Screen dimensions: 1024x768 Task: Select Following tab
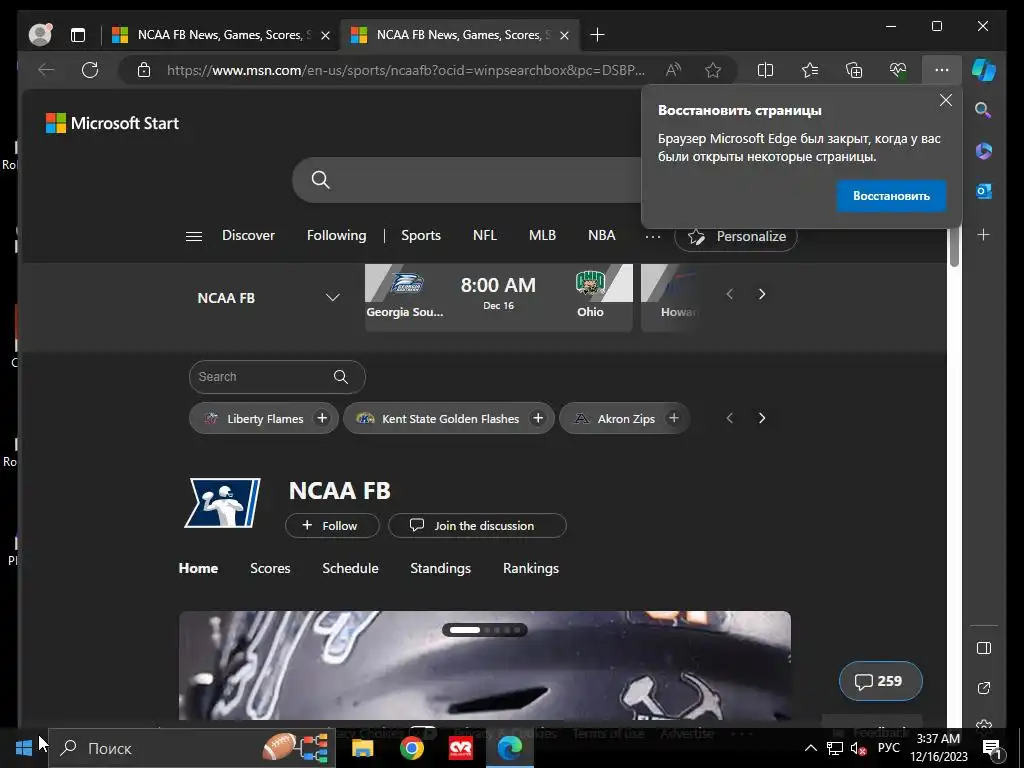pos(336,235)
